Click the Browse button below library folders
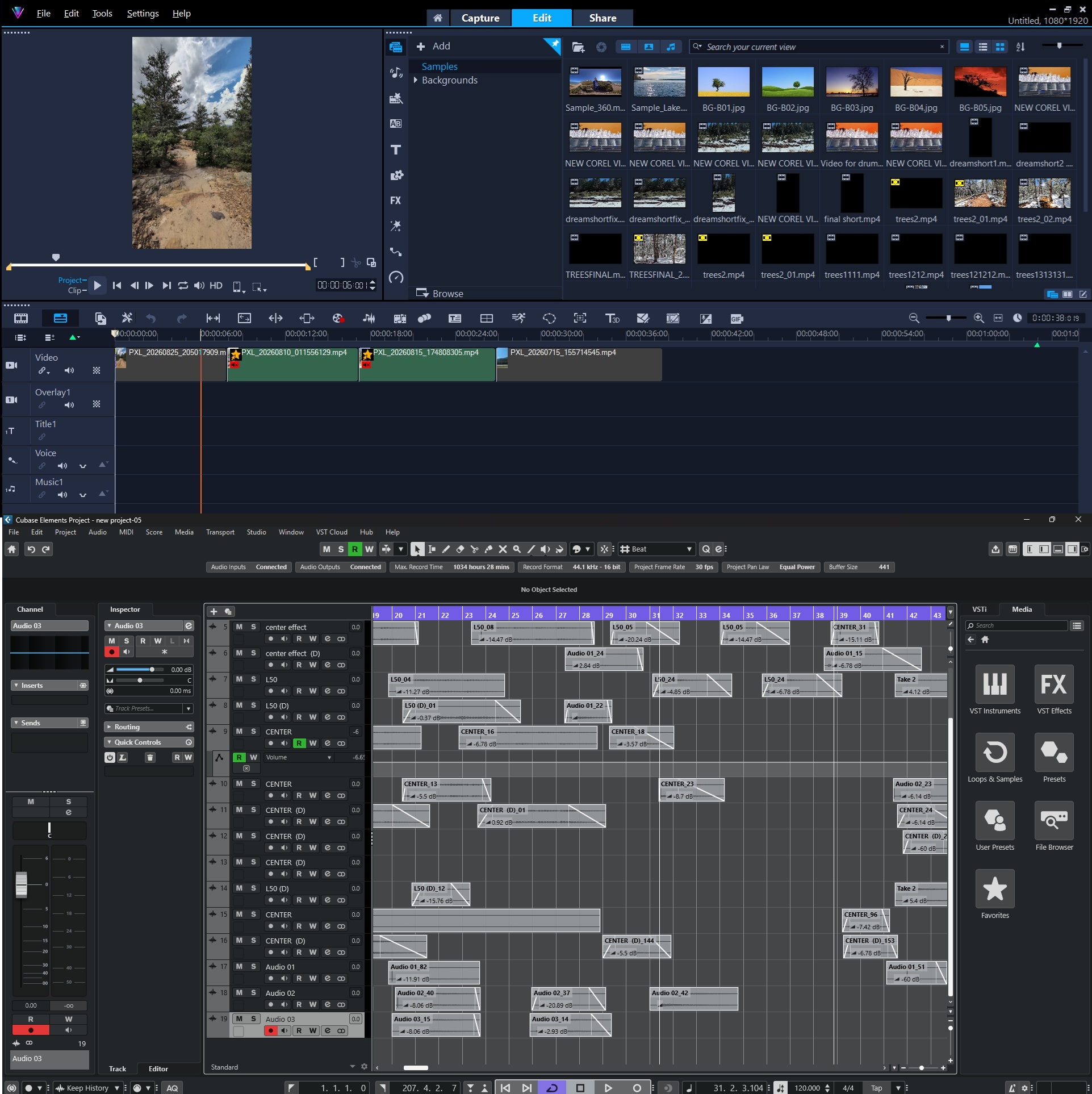Viewport: 1092px width, 1094px height. [x=440, y=294]
